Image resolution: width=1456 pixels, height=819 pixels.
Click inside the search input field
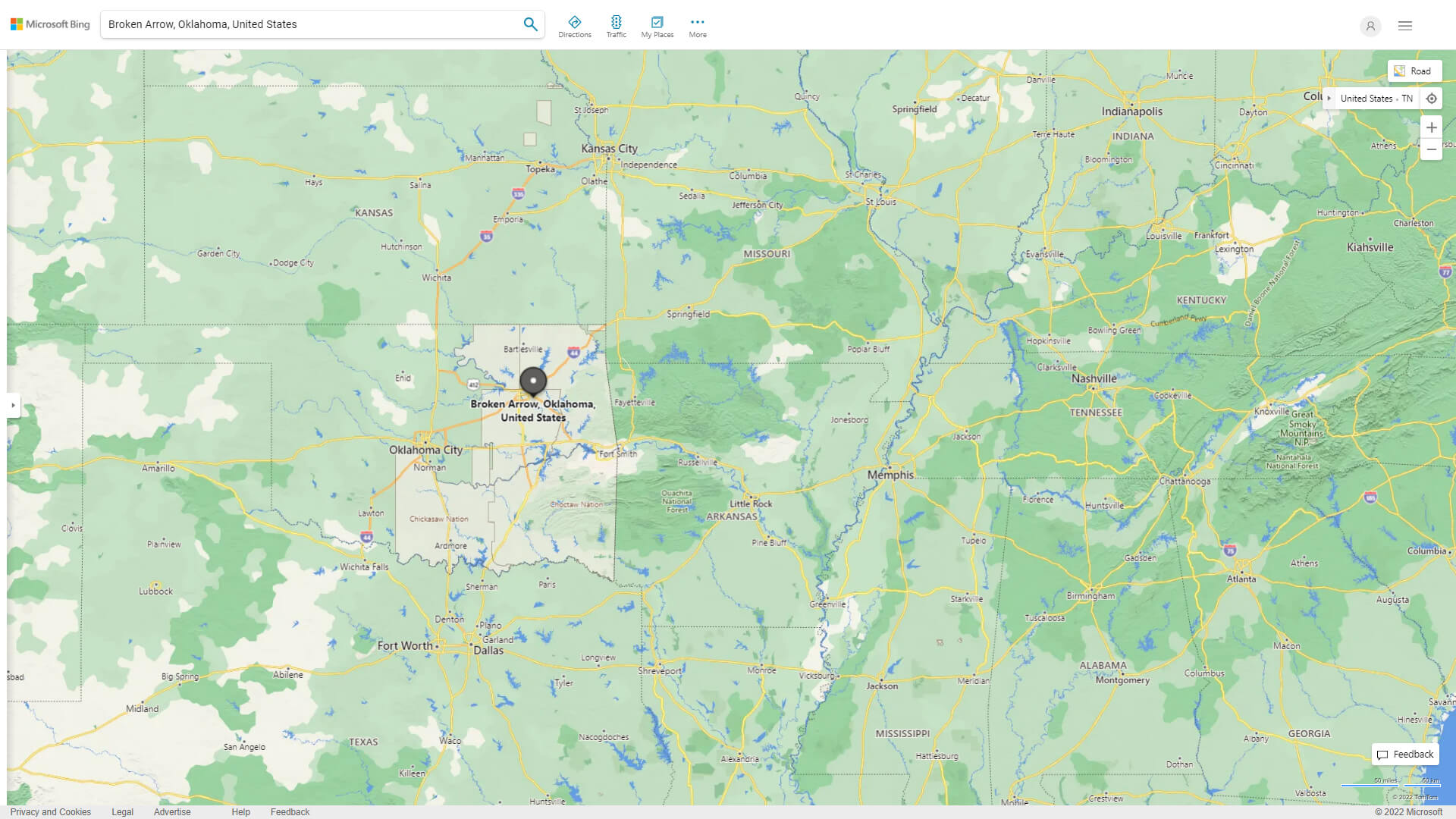point(303,24)
